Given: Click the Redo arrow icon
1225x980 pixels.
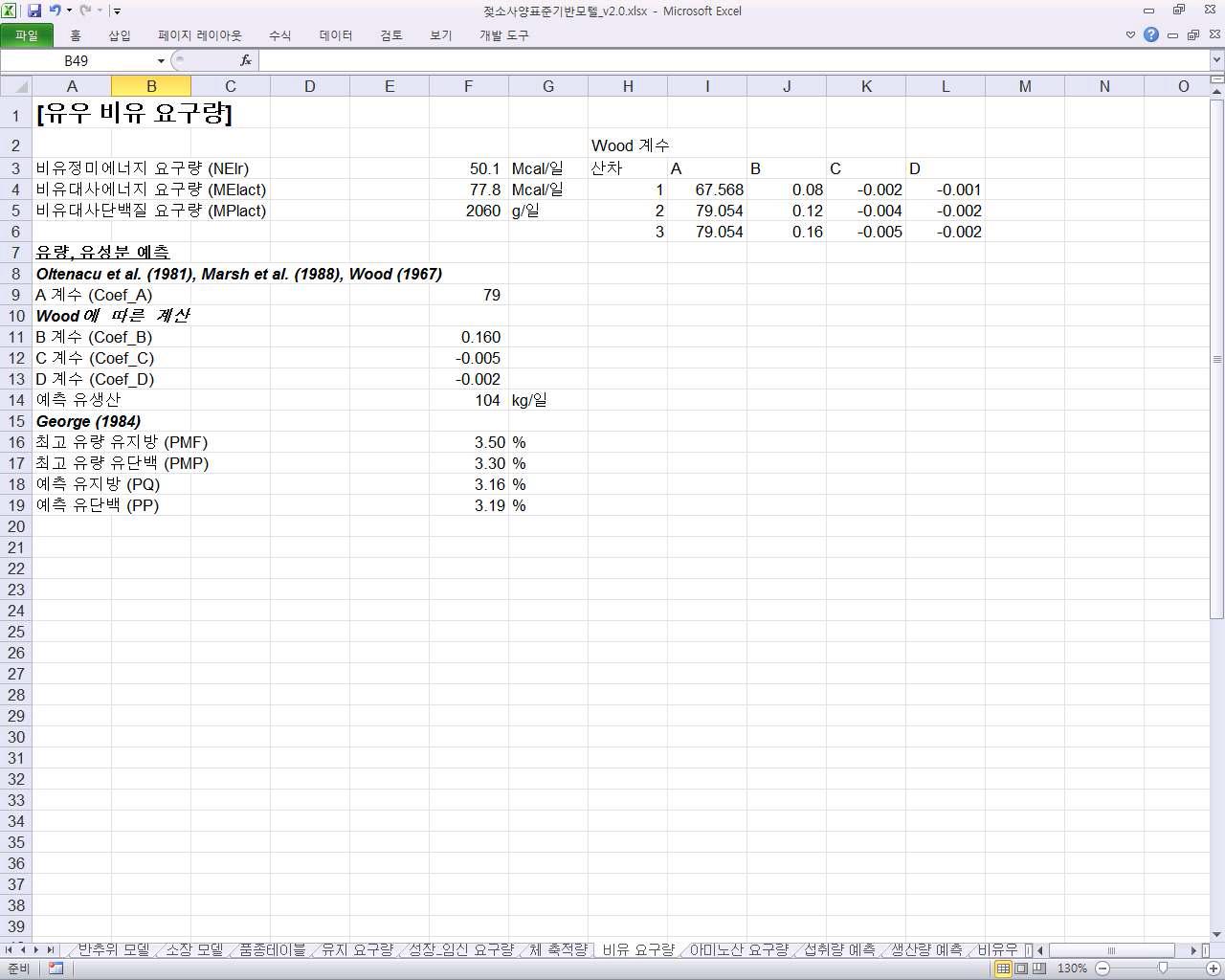Looking at the screenshot, I should click(x=85, y=11).
